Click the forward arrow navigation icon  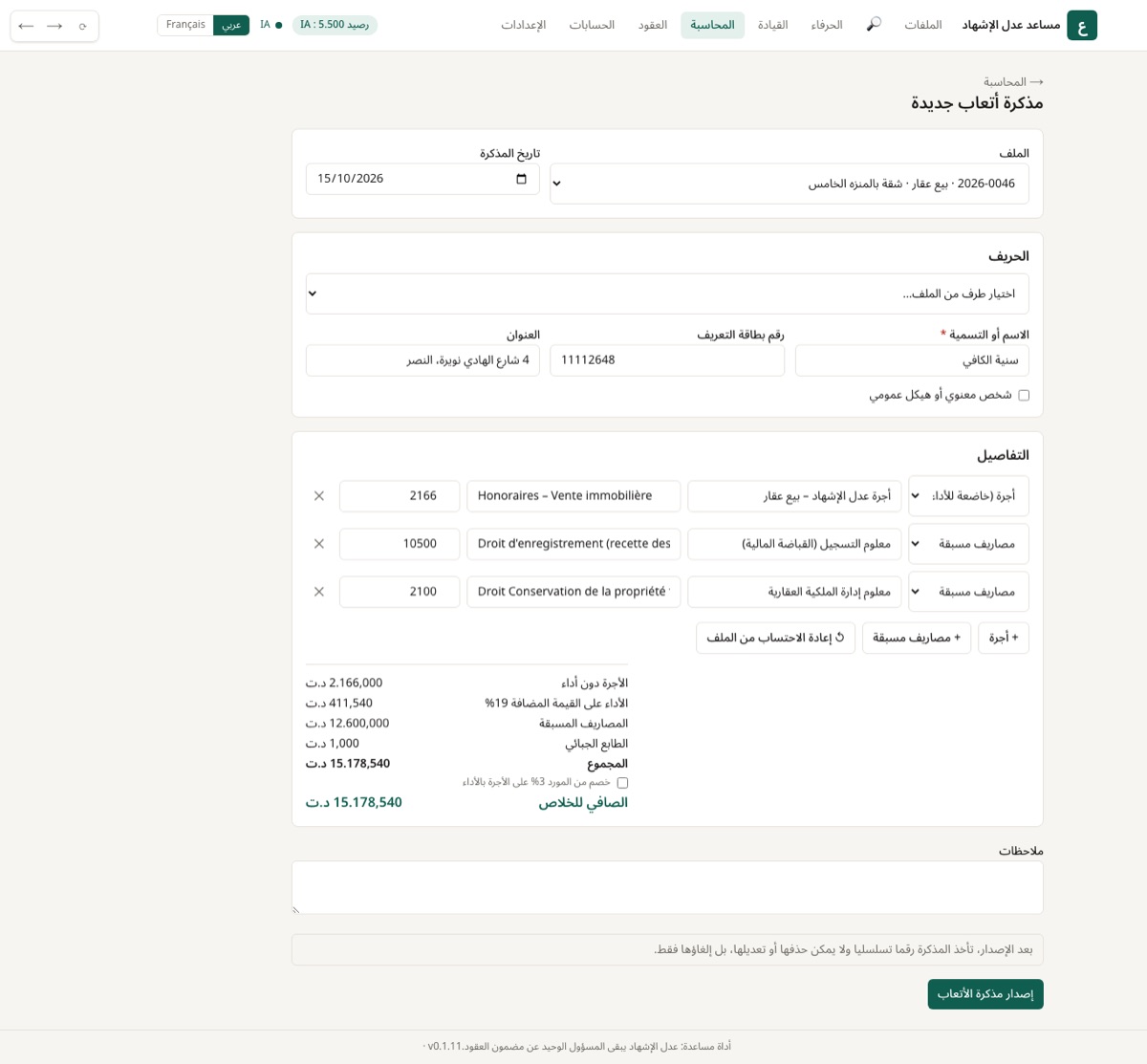[x=54, y=26]
